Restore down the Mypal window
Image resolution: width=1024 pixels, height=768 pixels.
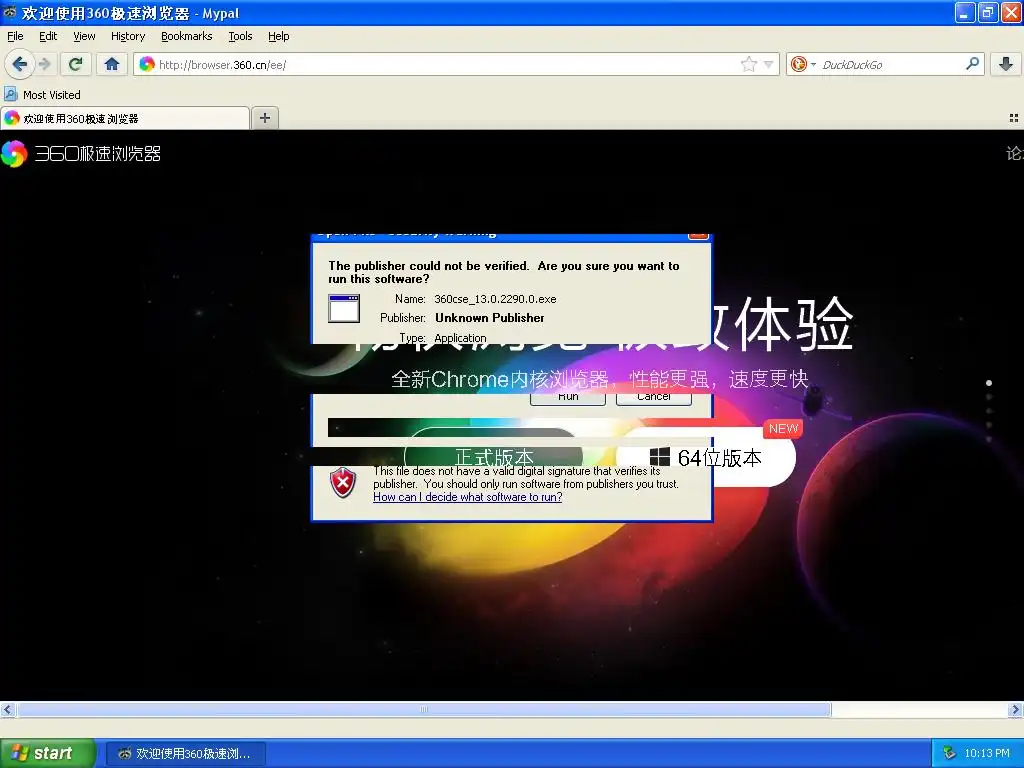(988, 12)
